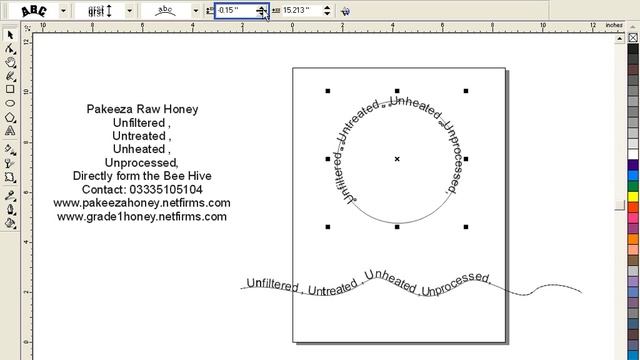Pick the yellow swatch in color palette
640x360 pixels.
633,197
